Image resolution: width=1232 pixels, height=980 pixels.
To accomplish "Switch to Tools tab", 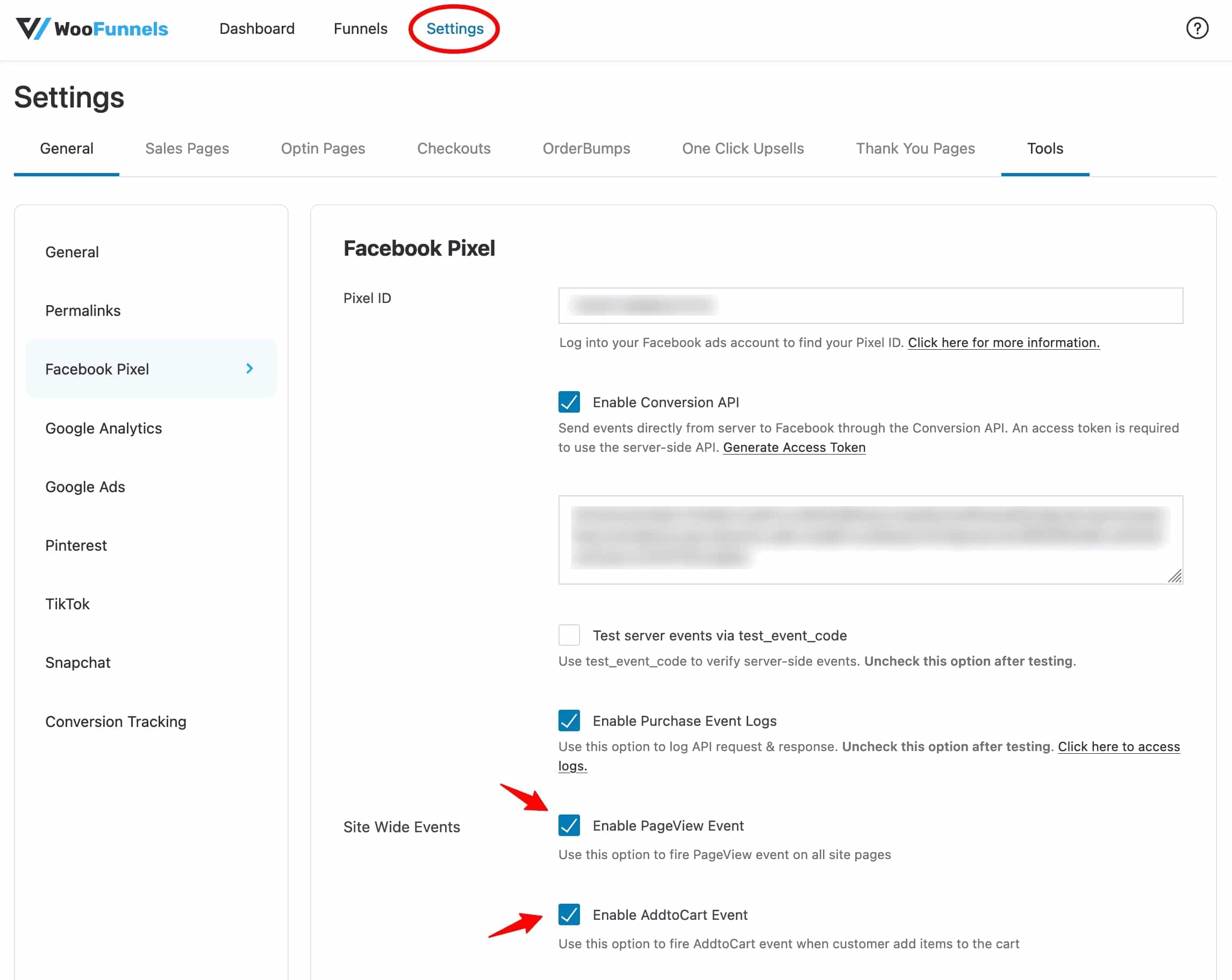I will coord(1044,148).
